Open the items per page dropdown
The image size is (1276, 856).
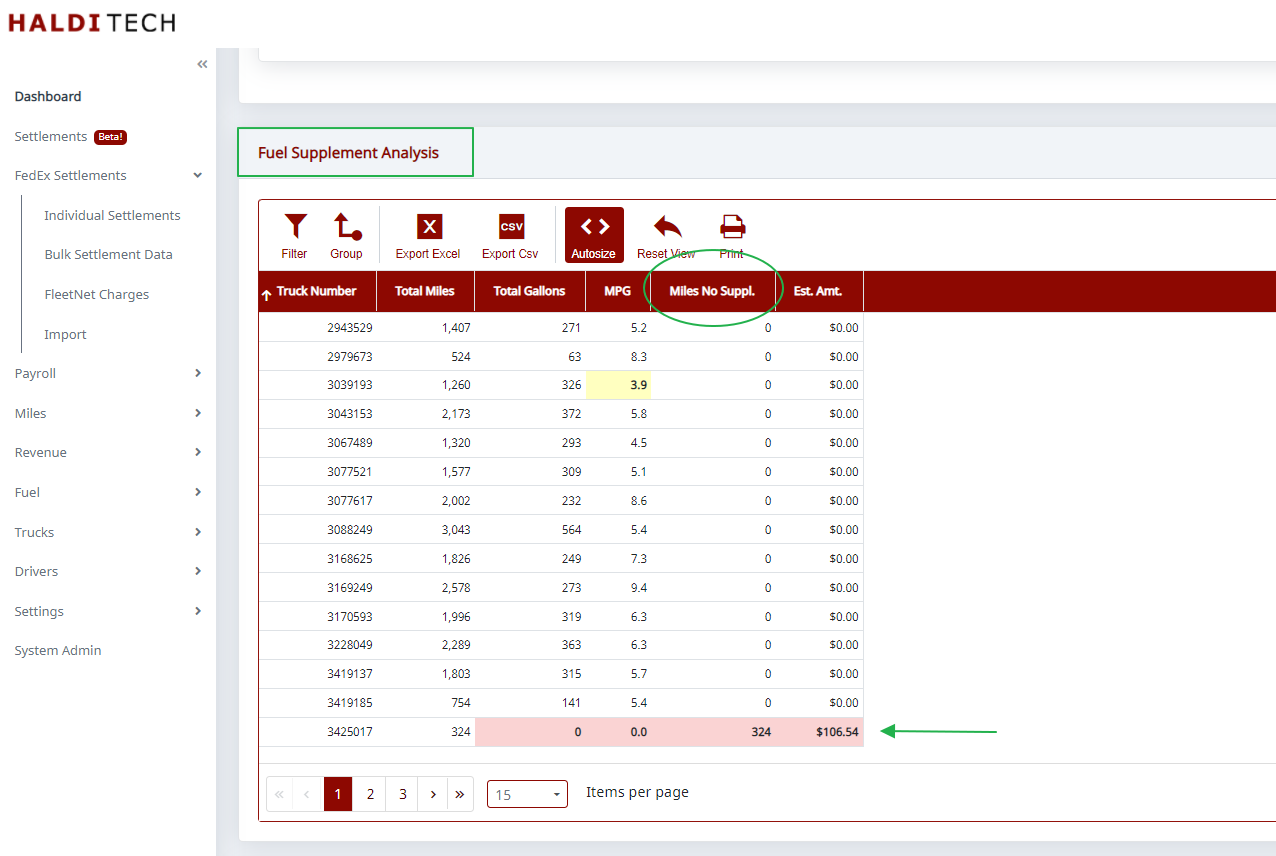click(x=527, y=794)
